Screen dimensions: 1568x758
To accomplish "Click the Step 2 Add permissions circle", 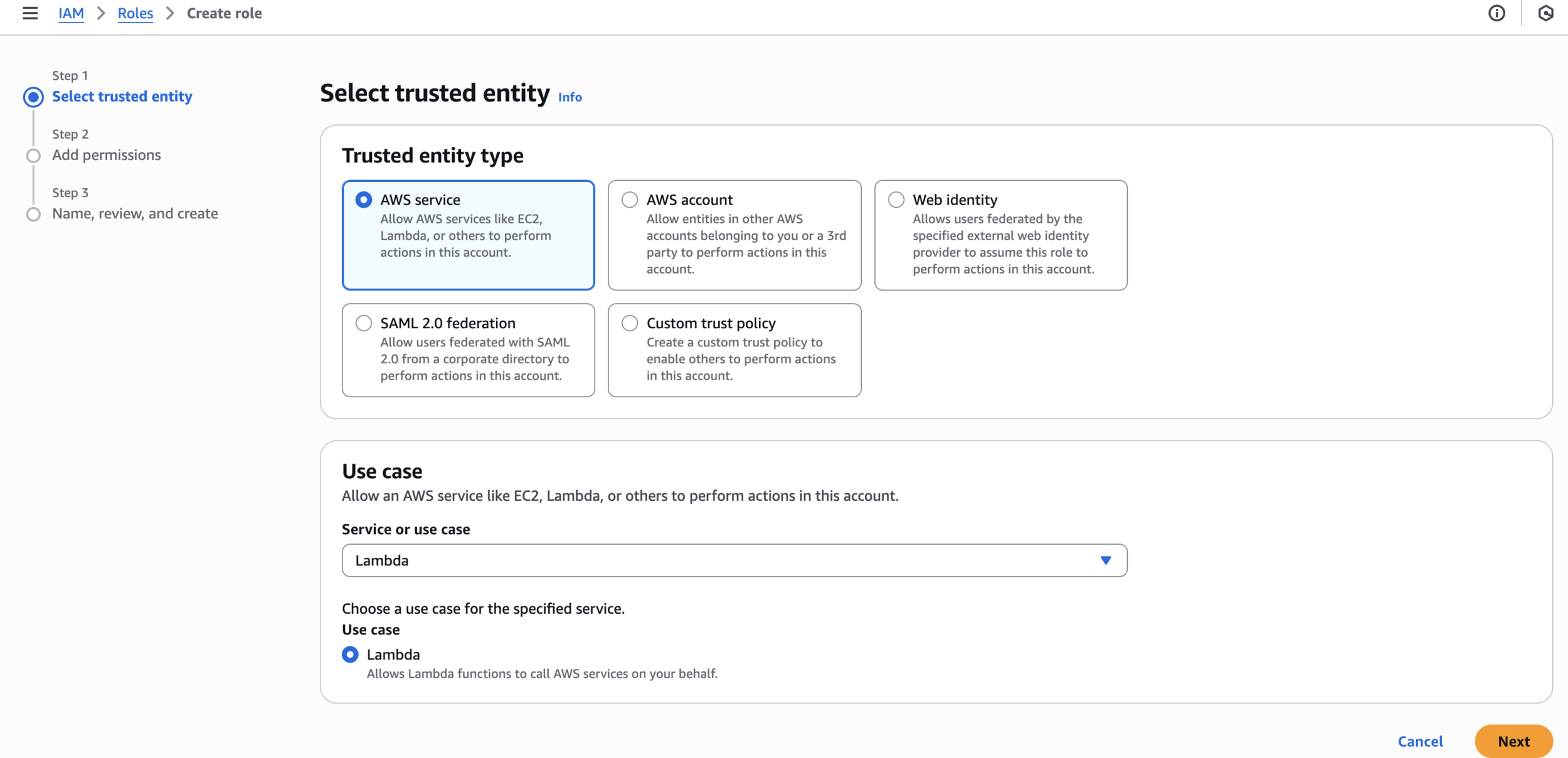I will coord(33,156).
